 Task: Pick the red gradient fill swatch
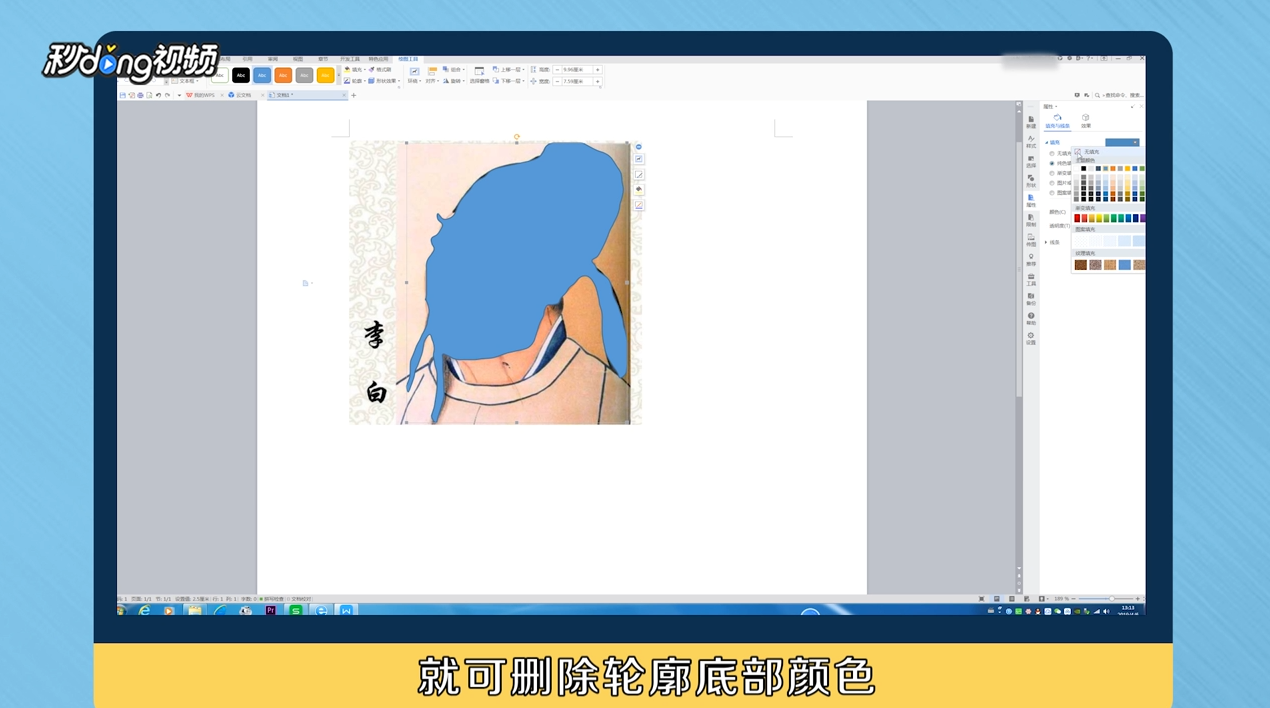1077,218
